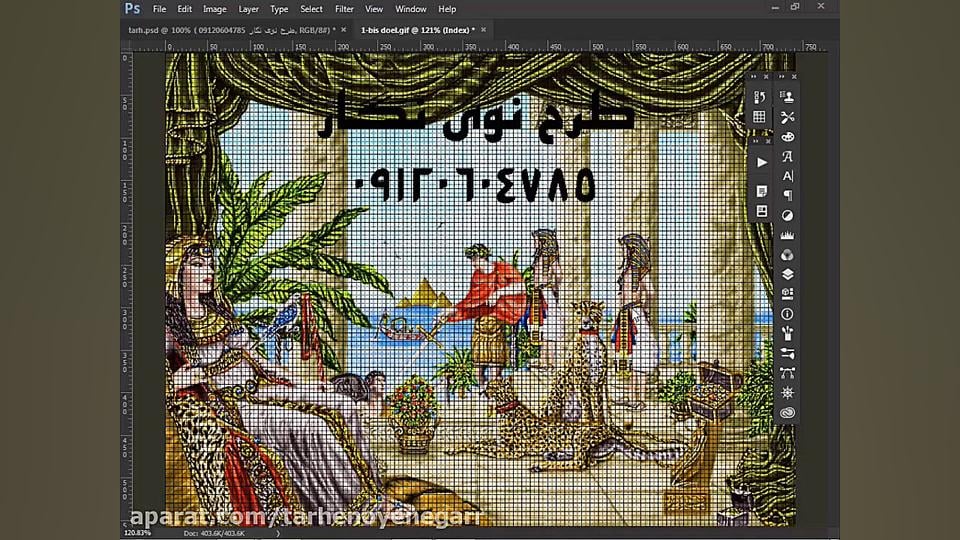
Task: Open the Layers panel icon
Action: click(x=788, y=274)
